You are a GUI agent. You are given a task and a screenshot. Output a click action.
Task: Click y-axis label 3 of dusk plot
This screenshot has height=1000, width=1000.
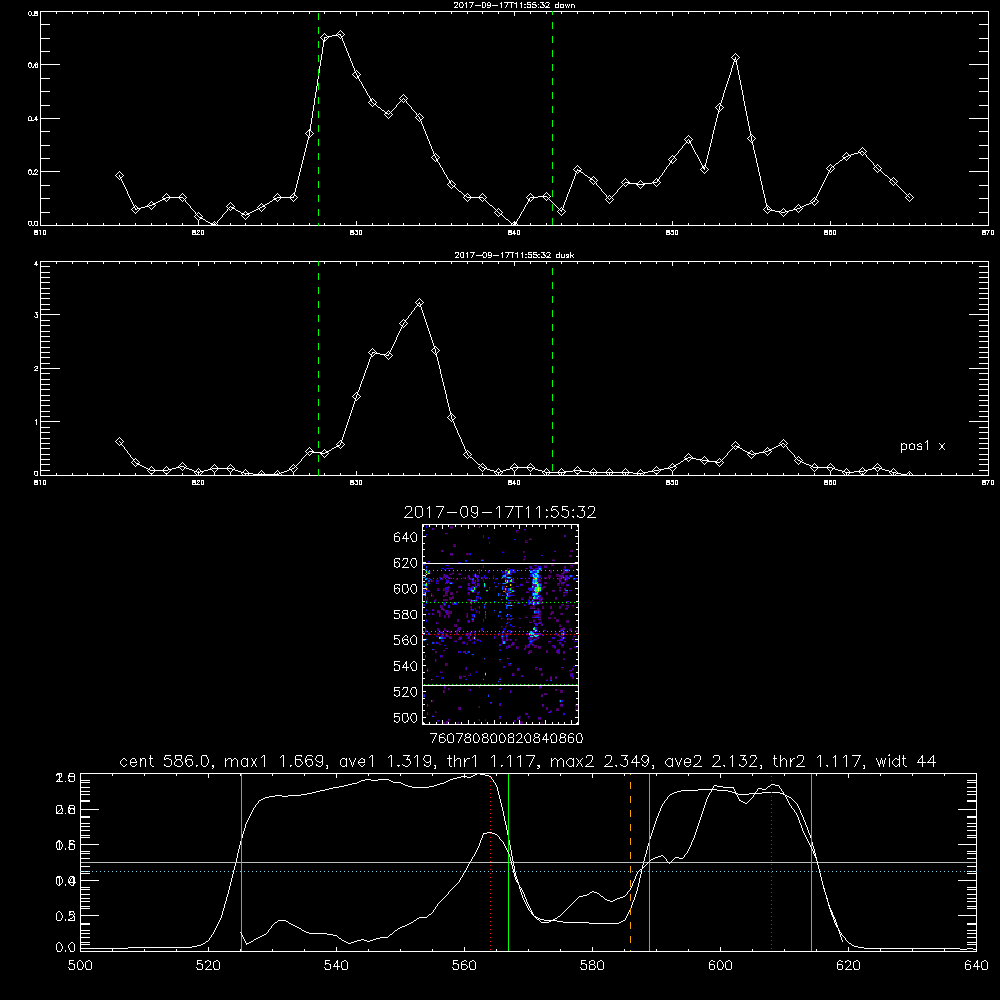(x=36, y=315)
